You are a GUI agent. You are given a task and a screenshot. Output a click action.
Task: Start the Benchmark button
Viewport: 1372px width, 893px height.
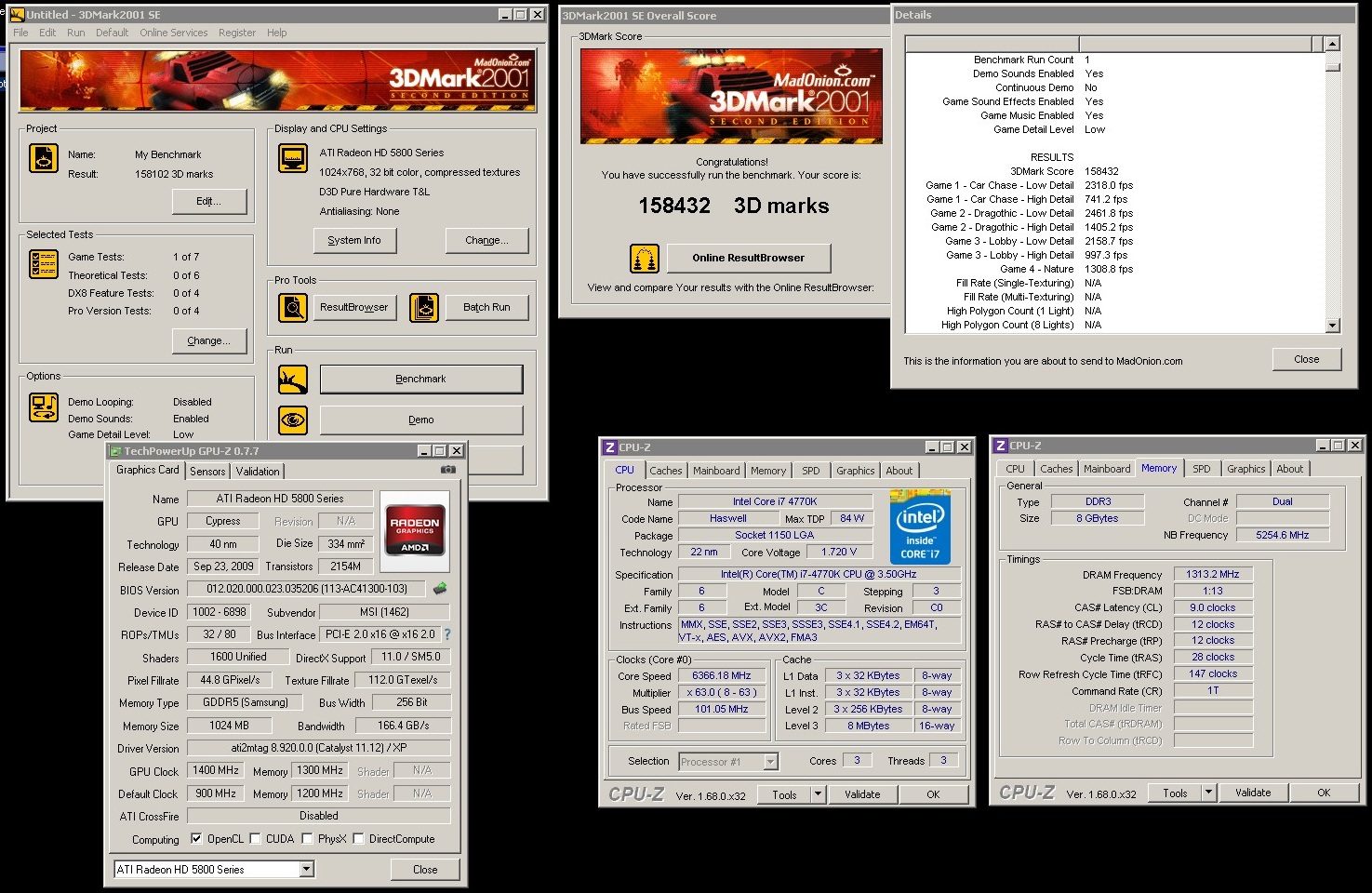[x=421, y=379]
